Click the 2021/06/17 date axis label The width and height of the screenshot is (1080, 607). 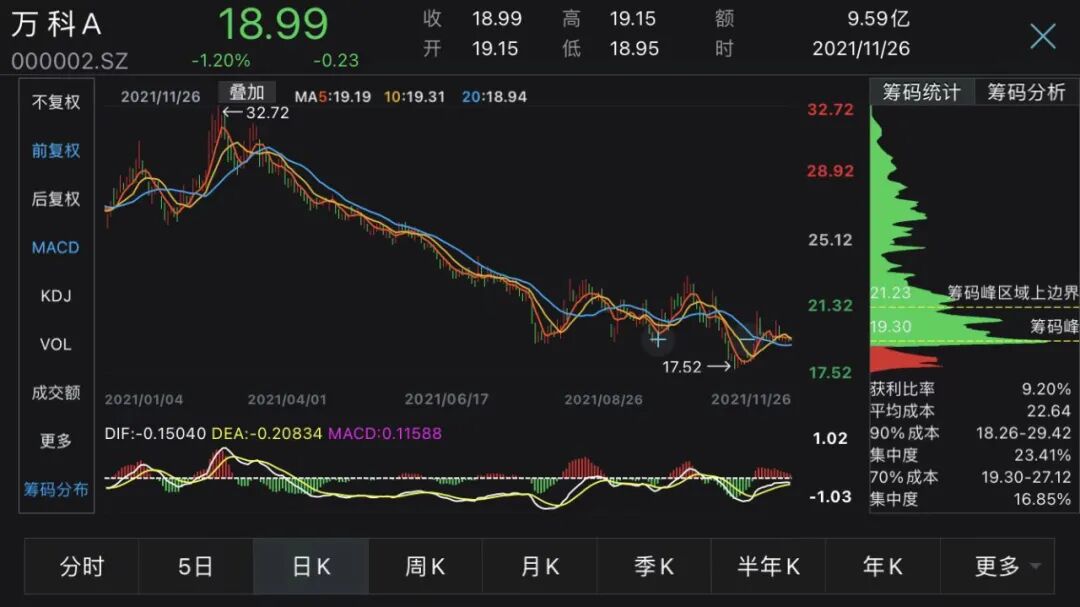click(446, 400)
